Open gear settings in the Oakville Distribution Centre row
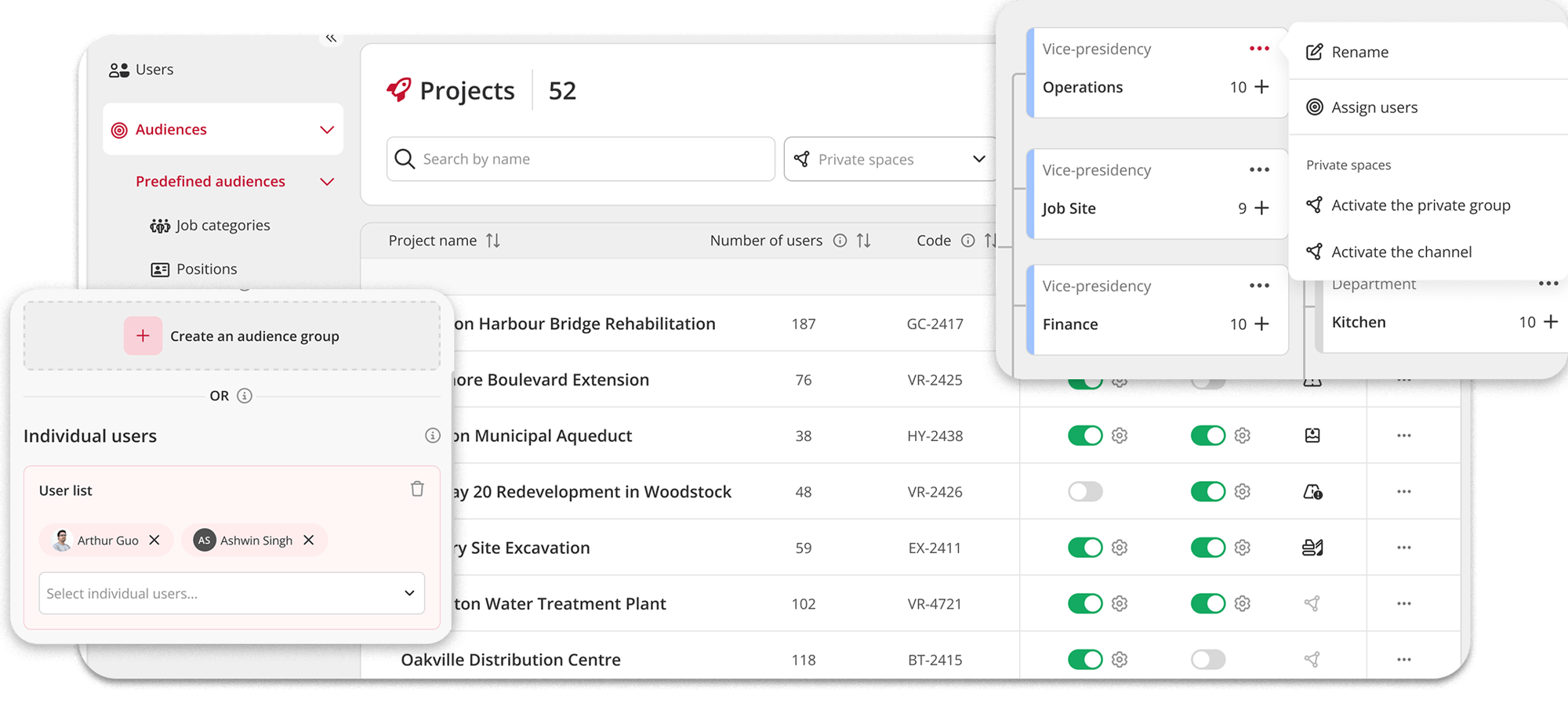Image resolution: width=1568 pixels, height=702 pixels. [x=1120, y=660]
